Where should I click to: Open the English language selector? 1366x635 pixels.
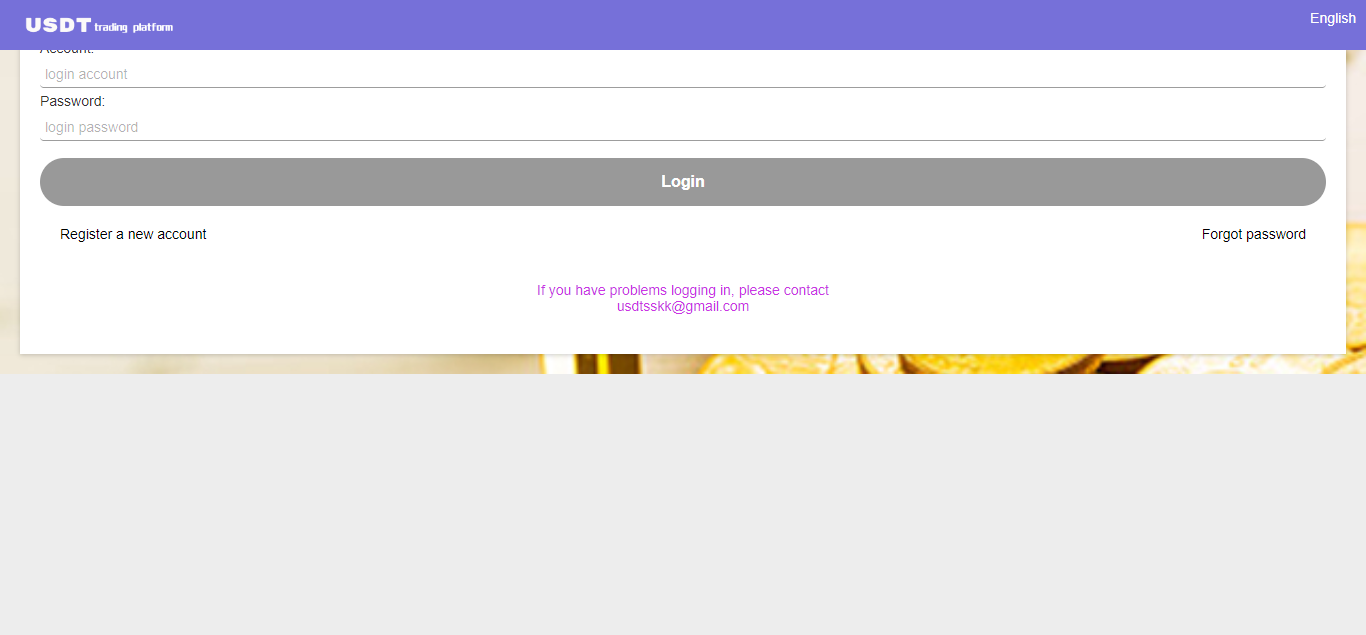coord(1332,18)
